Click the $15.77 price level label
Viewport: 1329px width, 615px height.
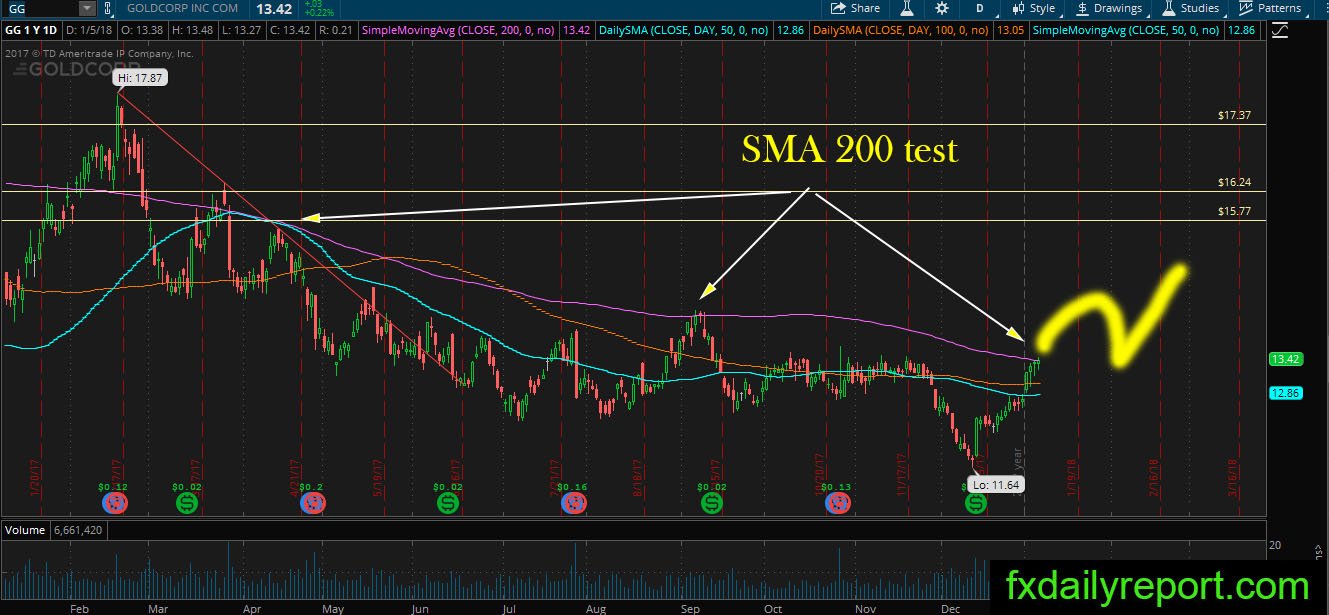[x=1235, y=212]
